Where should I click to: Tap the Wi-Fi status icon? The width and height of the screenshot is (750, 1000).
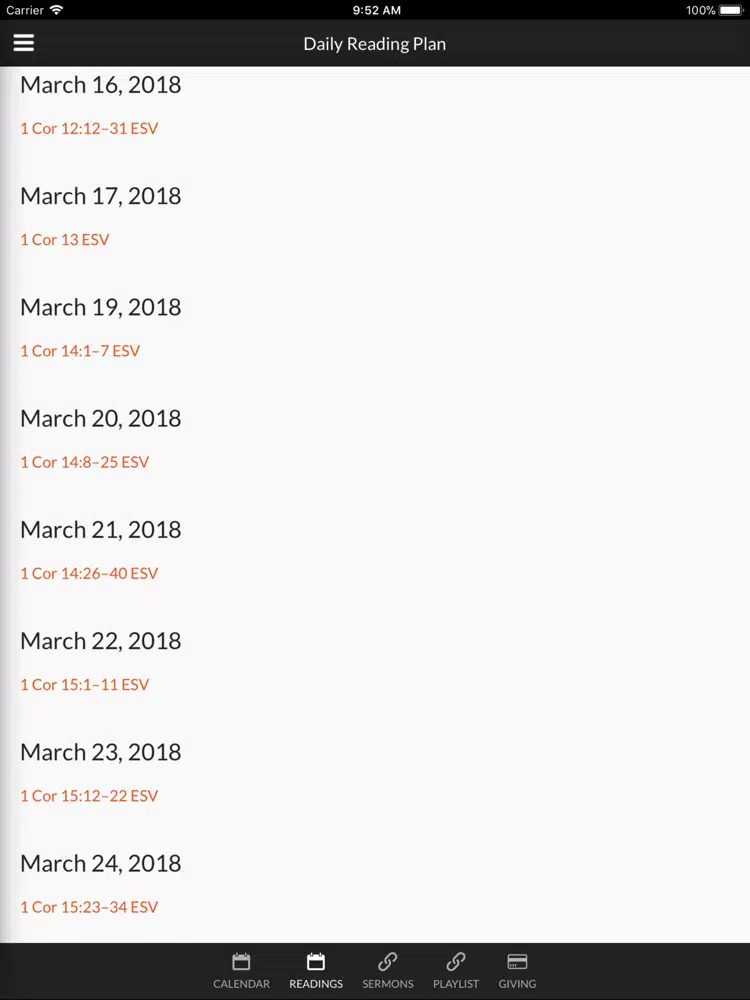pyautogui.click(x=57, y=10)
